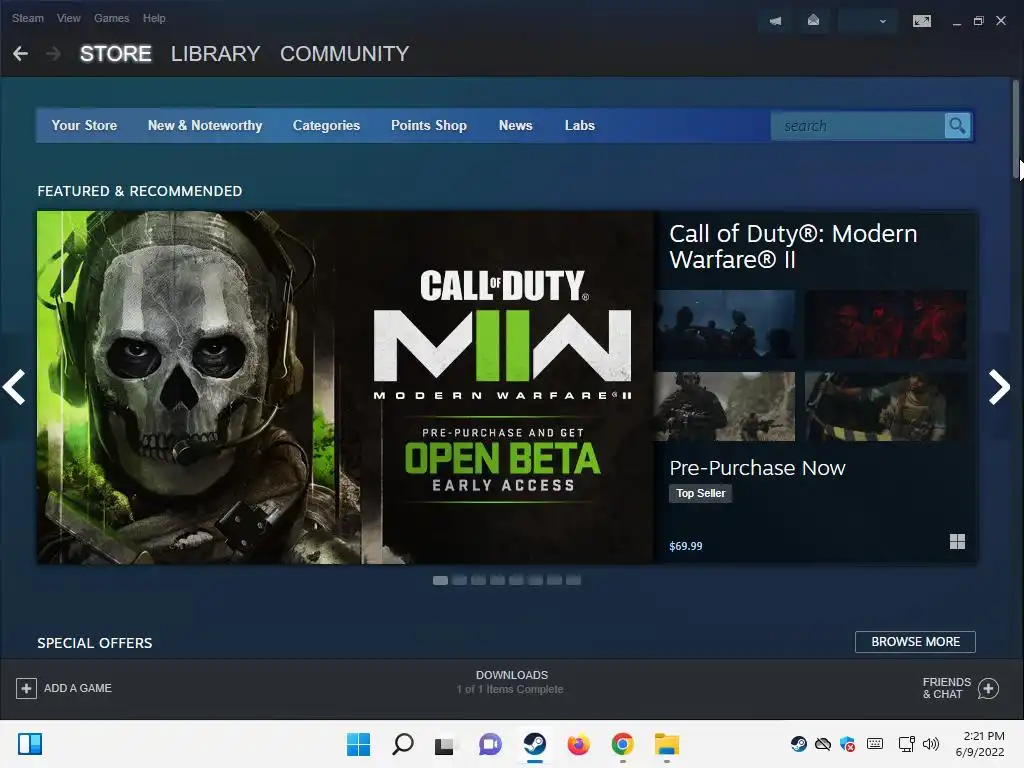The image size is (1024, 768).
Task: Click the Windows Security tray icon
Action: click(x=848, y=744)
